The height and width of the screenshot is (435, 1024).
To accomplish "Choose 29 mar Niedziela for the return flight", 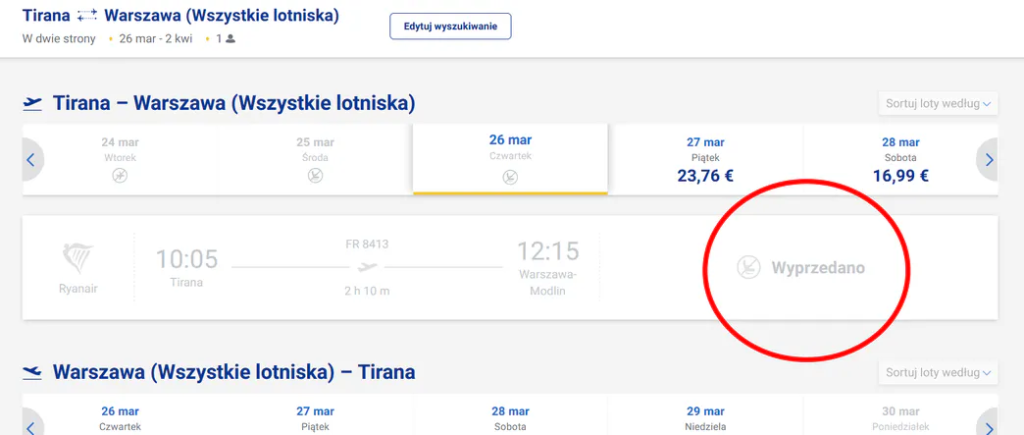I will coord(706,418).
